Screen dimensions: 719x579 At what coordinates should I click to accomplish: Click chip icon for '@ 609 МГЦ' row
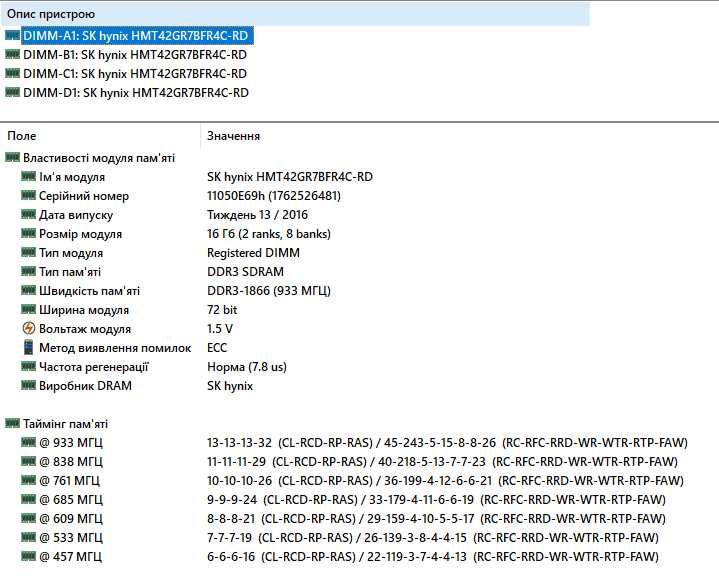coord(28,518)
